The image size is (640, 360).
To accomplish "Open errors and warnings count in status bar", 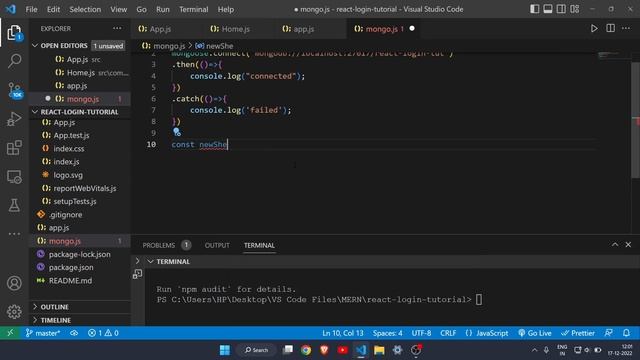I will click(x=103, y=333).
